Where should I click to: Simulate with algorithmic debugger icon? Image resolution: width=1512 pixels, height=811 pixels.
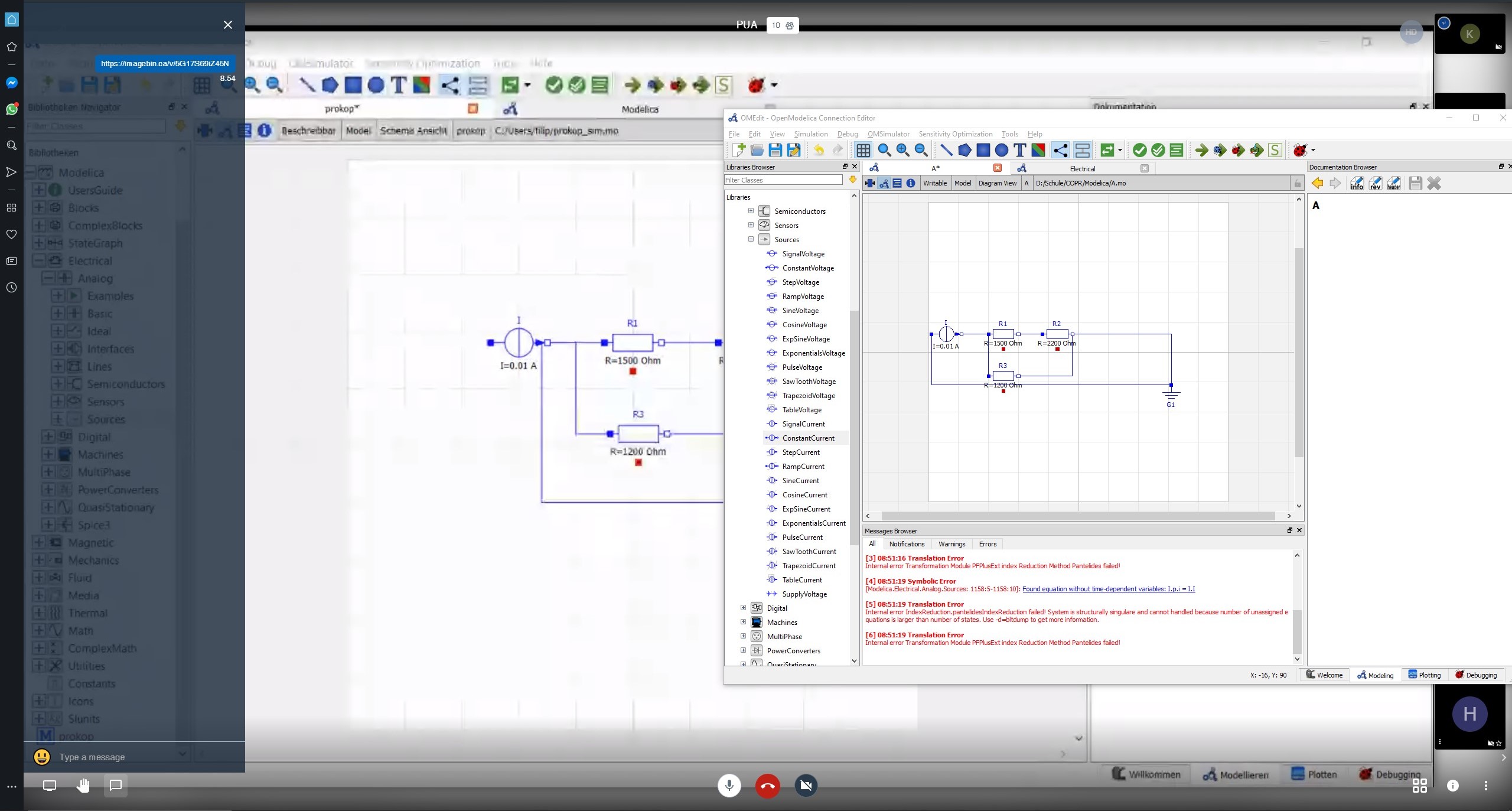pyautogui.click(x=1238, y=150)
